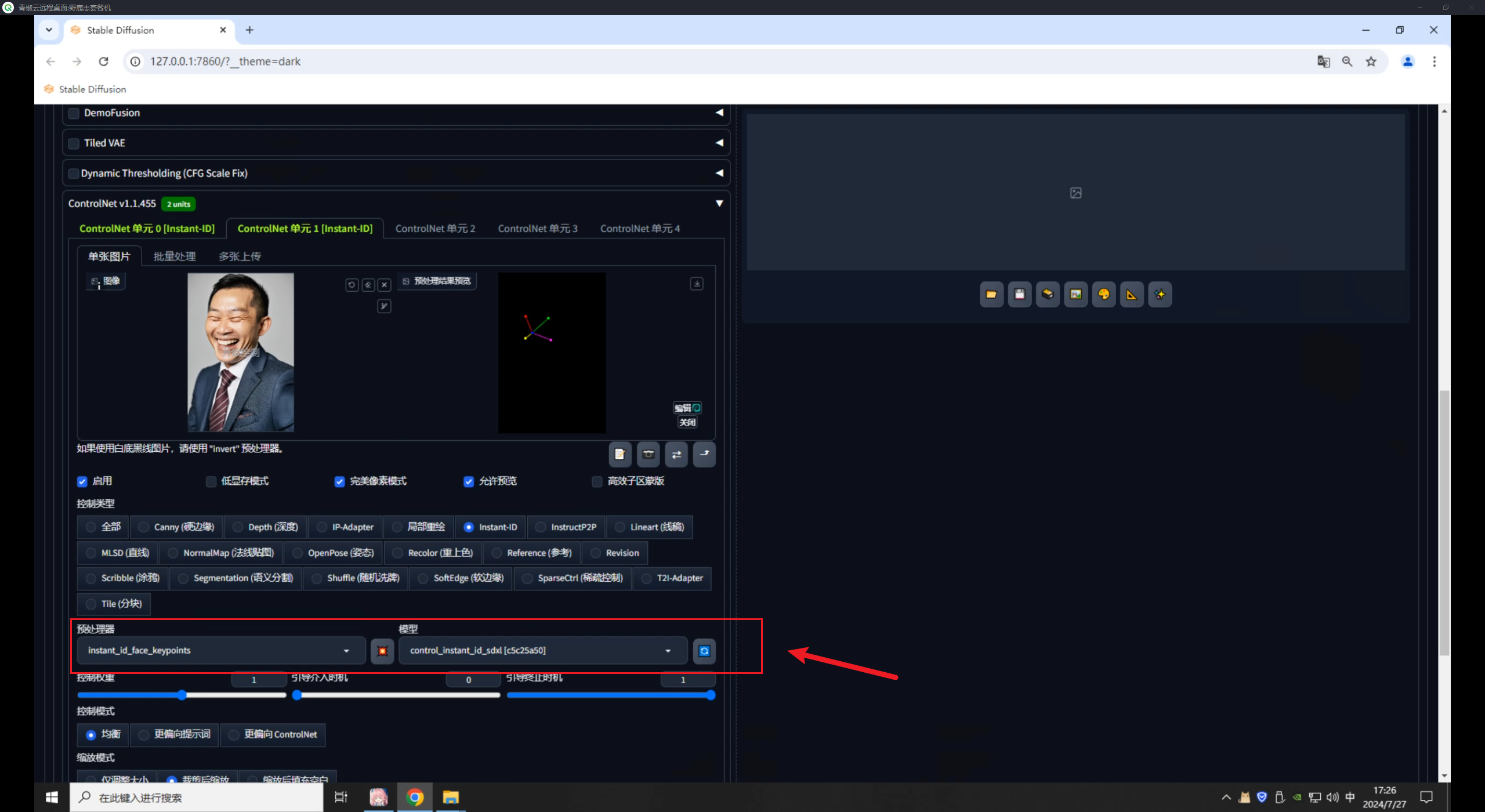Image resolution: width=1485 pixels, height=812 pixels.
Task: Switch to ControlNet 单元 0 [Instant-ID] tab
Action: [x=147, y=229]
